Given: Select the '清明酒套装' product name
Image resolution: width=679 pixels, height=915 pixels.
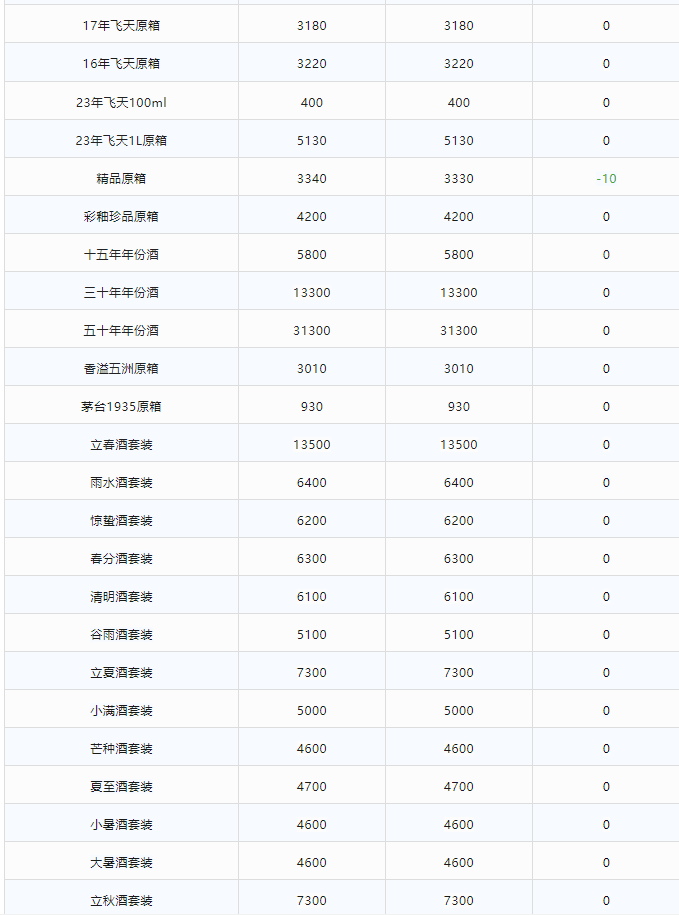Looking at the screenshot, I should coord(121,596).
